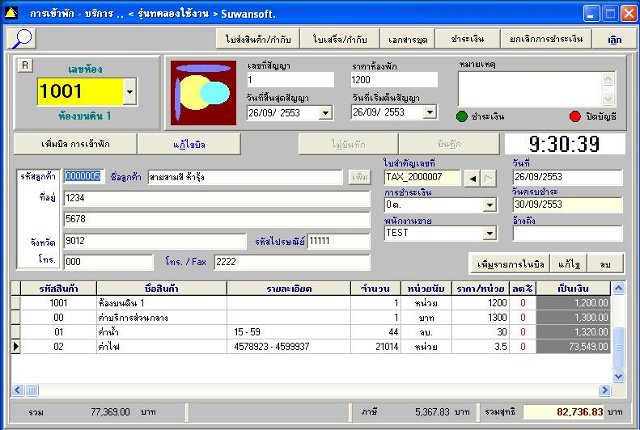Open the ใบส่งสินค้า/กำกับ toolbar item
The width and height of the screenshot is (640, 430).
pos(256,39)
